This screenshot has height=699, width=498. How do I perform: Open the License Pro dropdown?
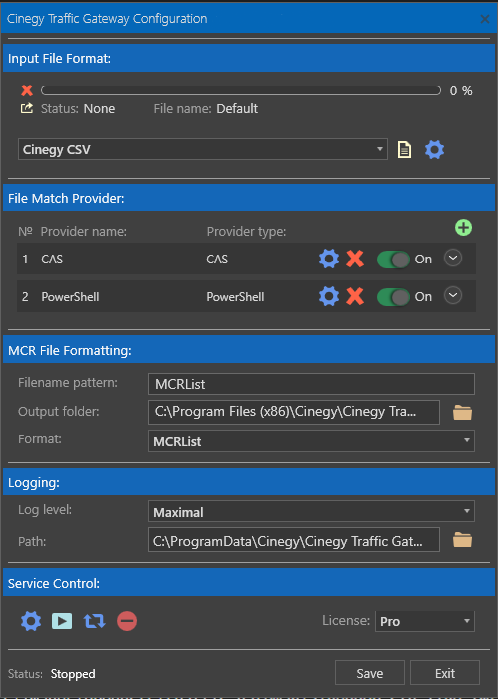coord(425,621)
